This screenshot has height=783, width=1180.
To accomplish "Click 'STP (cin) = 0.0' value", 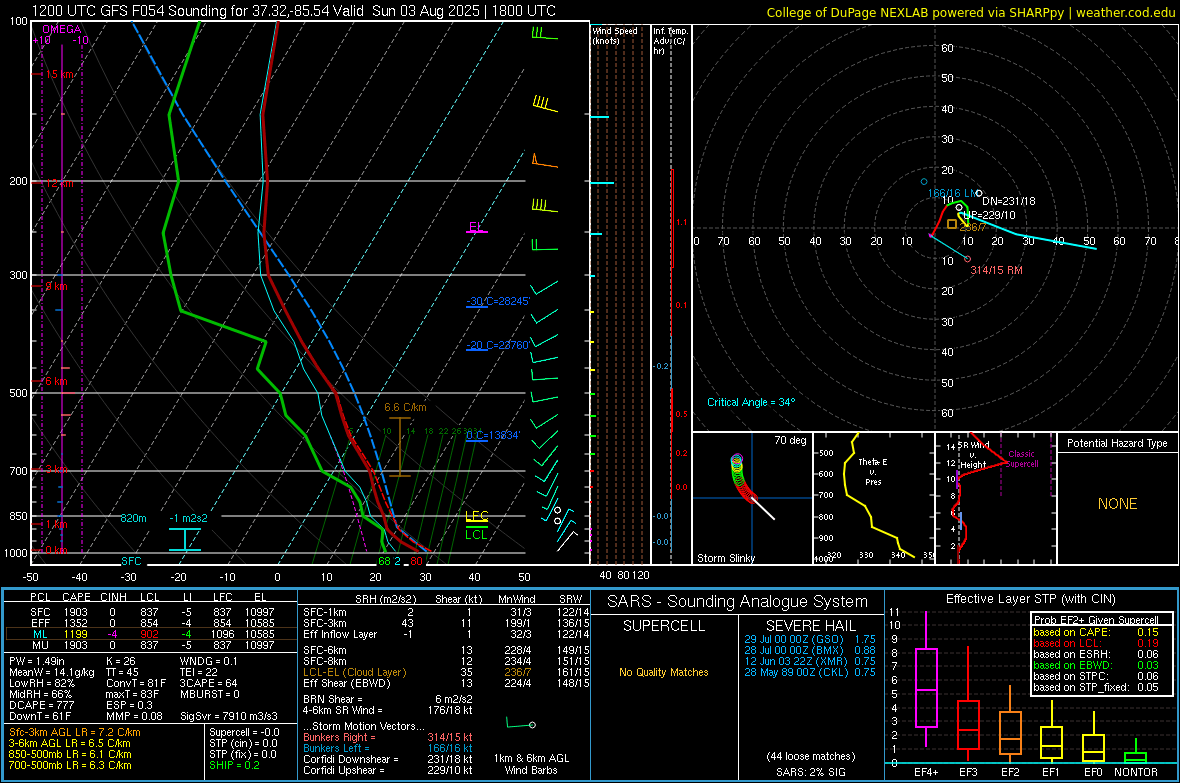I will click(243, 743).
